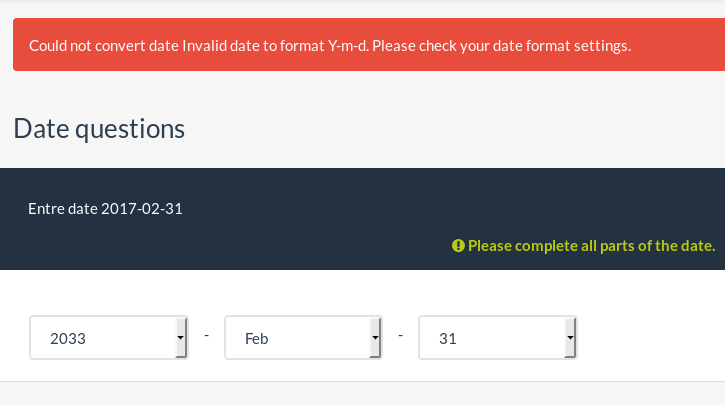This screenshot has height=405, width=725.
Task: Click the arrow on the month selector
Action: (374, 338)
